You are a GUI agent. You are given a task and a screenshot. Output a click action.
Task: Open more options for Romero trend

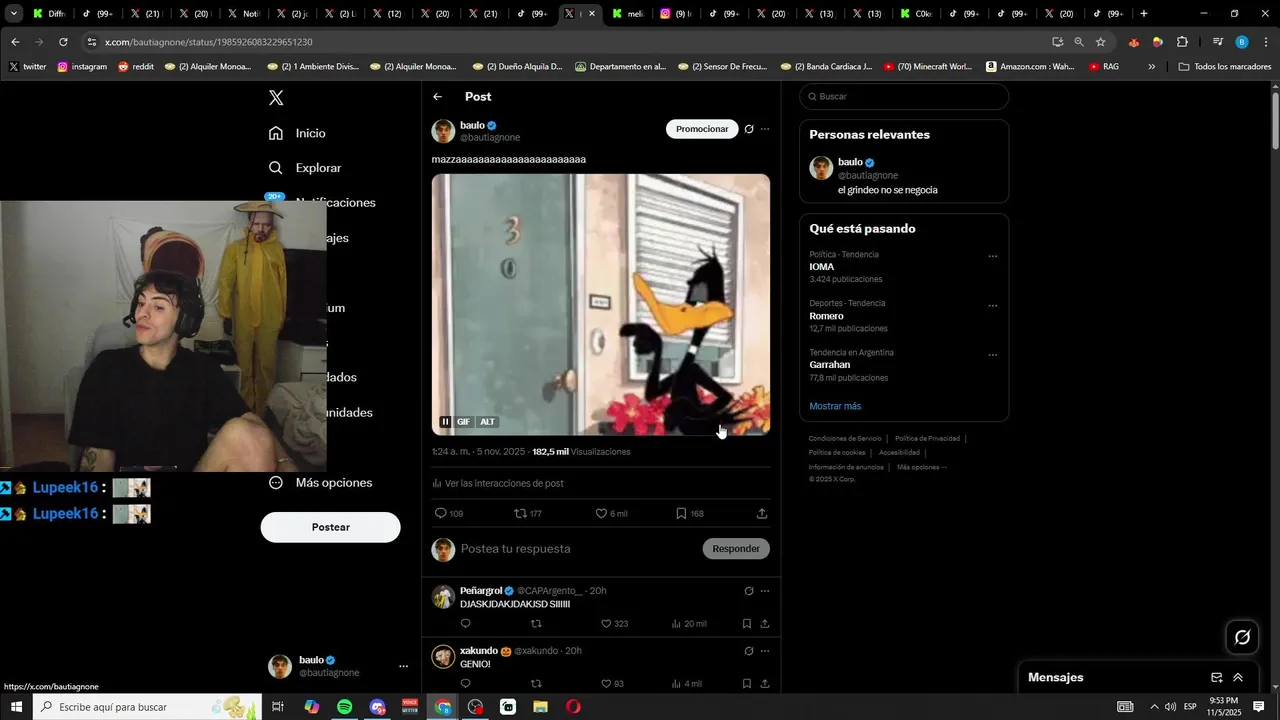[993, 305]
